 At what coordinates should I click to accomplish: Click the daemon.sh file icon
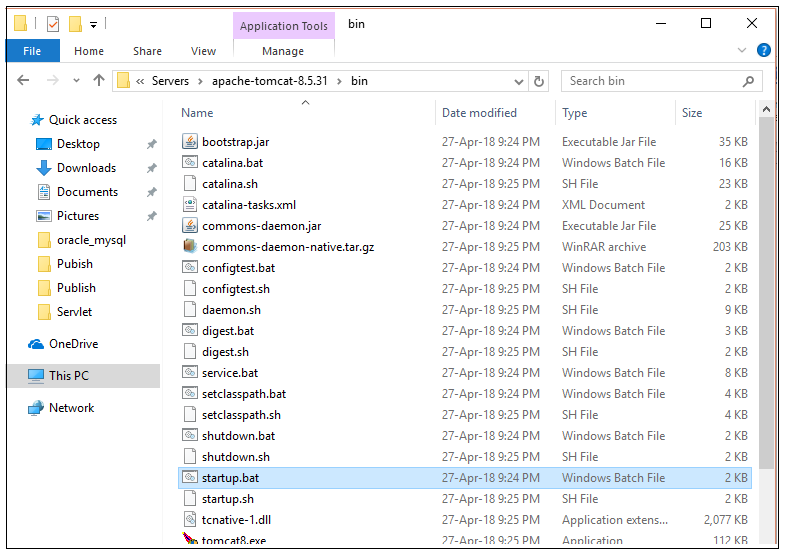tap(189, 310)
